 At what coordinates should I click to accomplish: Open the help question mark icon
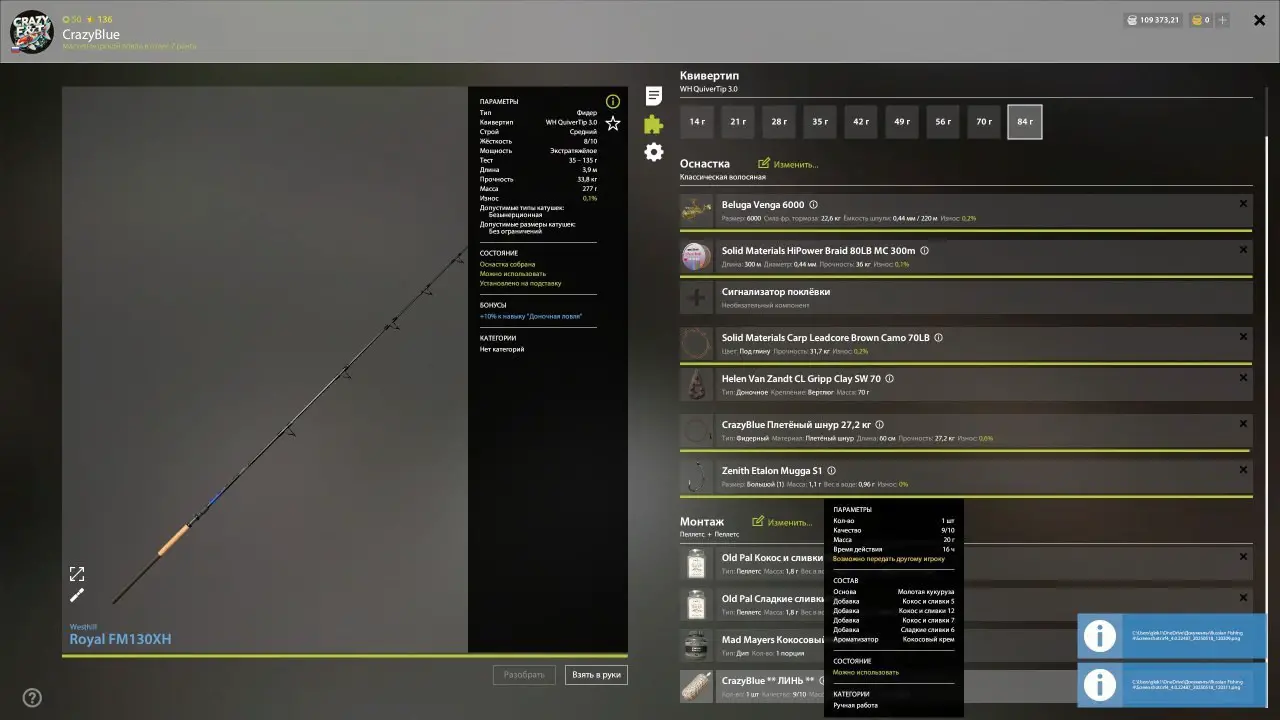(x=32, y=698)
